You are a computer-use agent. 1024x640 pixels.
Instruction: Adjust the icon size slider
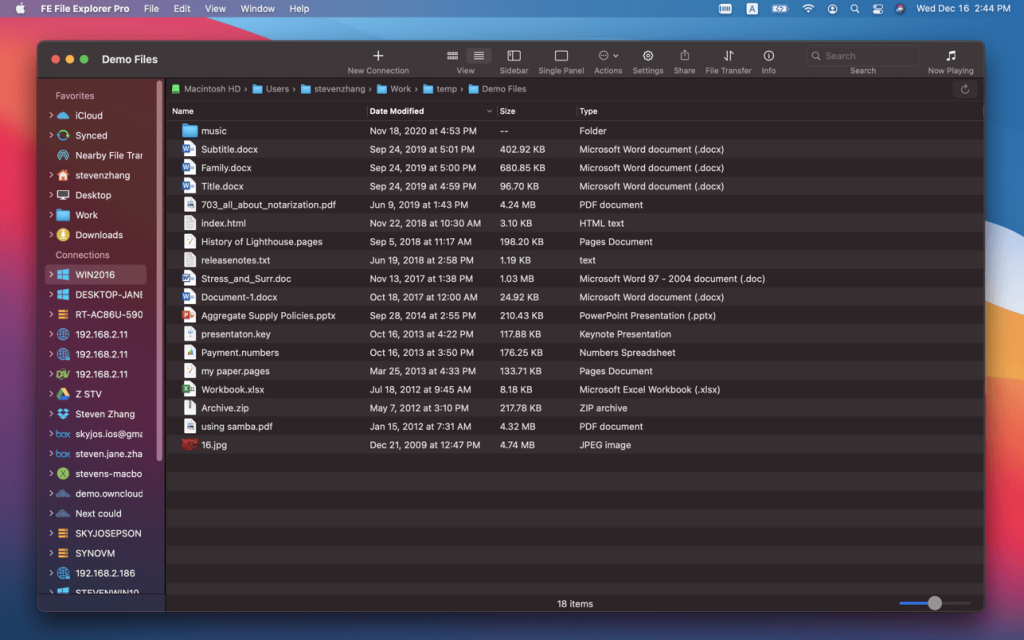point(936,603)
